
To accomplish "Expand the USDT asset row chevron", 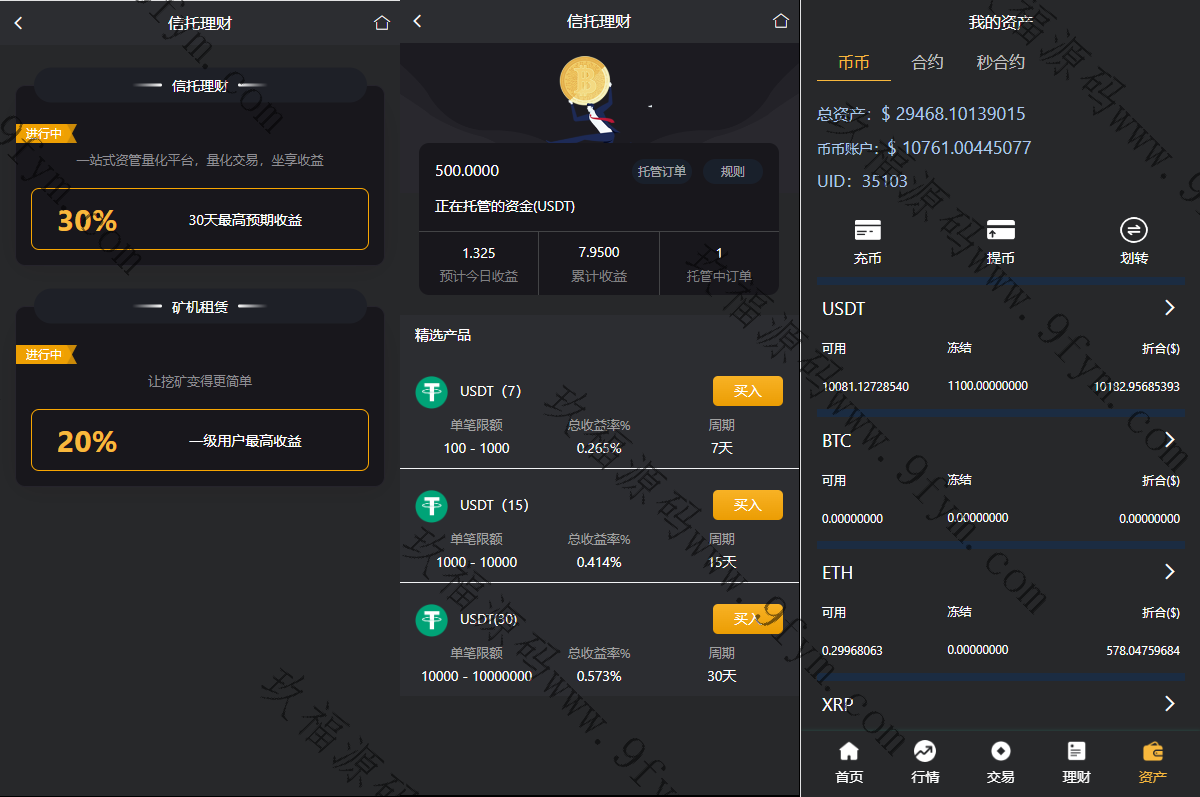I will click(1169, 308).
